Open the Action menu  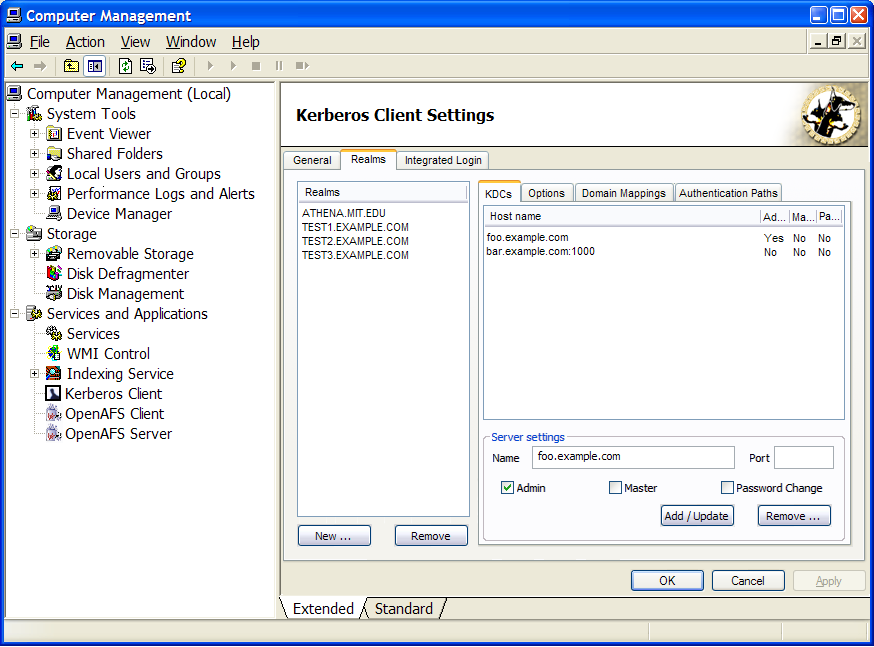click(85, 42)
